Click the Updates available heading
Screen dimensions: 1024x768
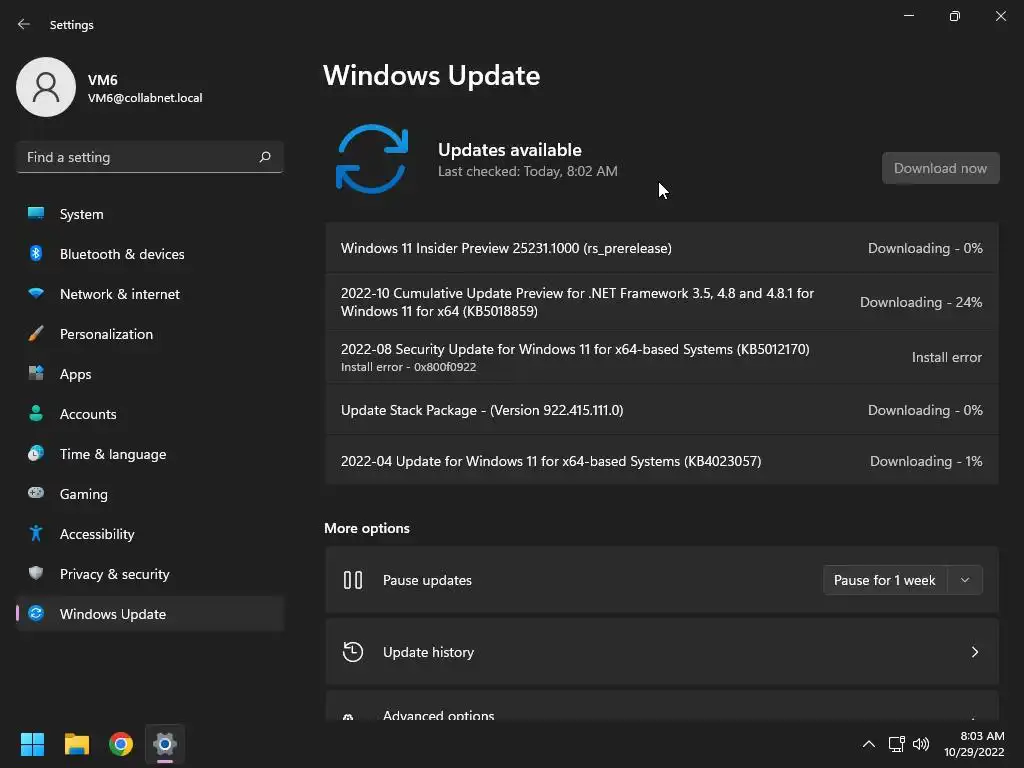pyautogui.click(x=509, y=150)
